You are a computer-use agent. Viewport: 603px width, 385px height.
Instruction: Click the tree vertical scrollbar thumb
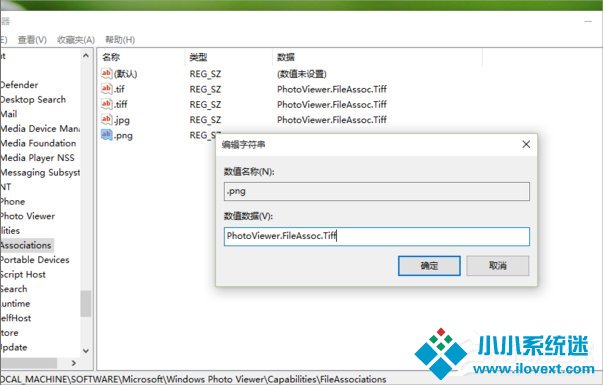(x=86, y=303)
